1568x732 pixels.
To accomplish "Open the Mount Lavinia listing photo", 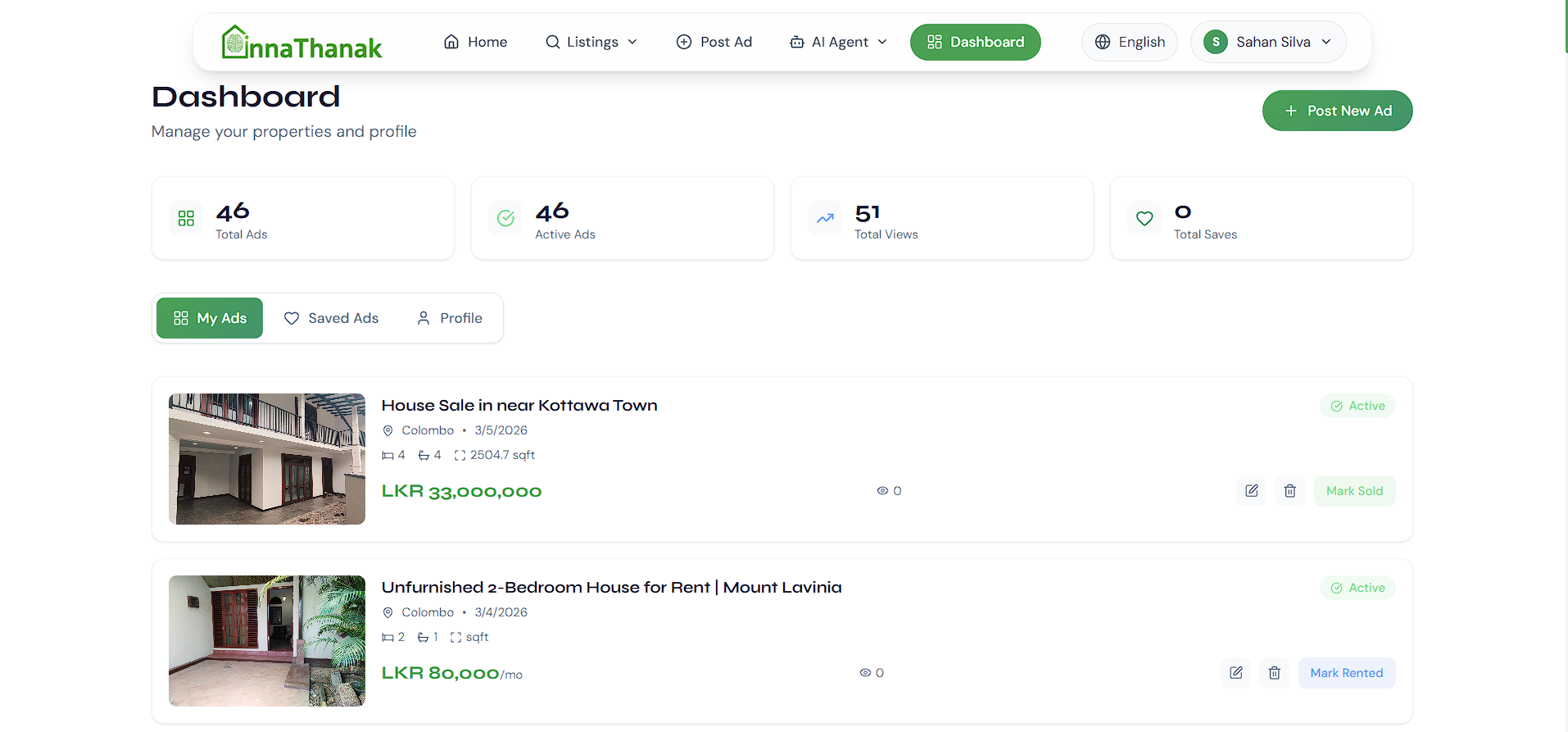I will (x=266, y=640).
